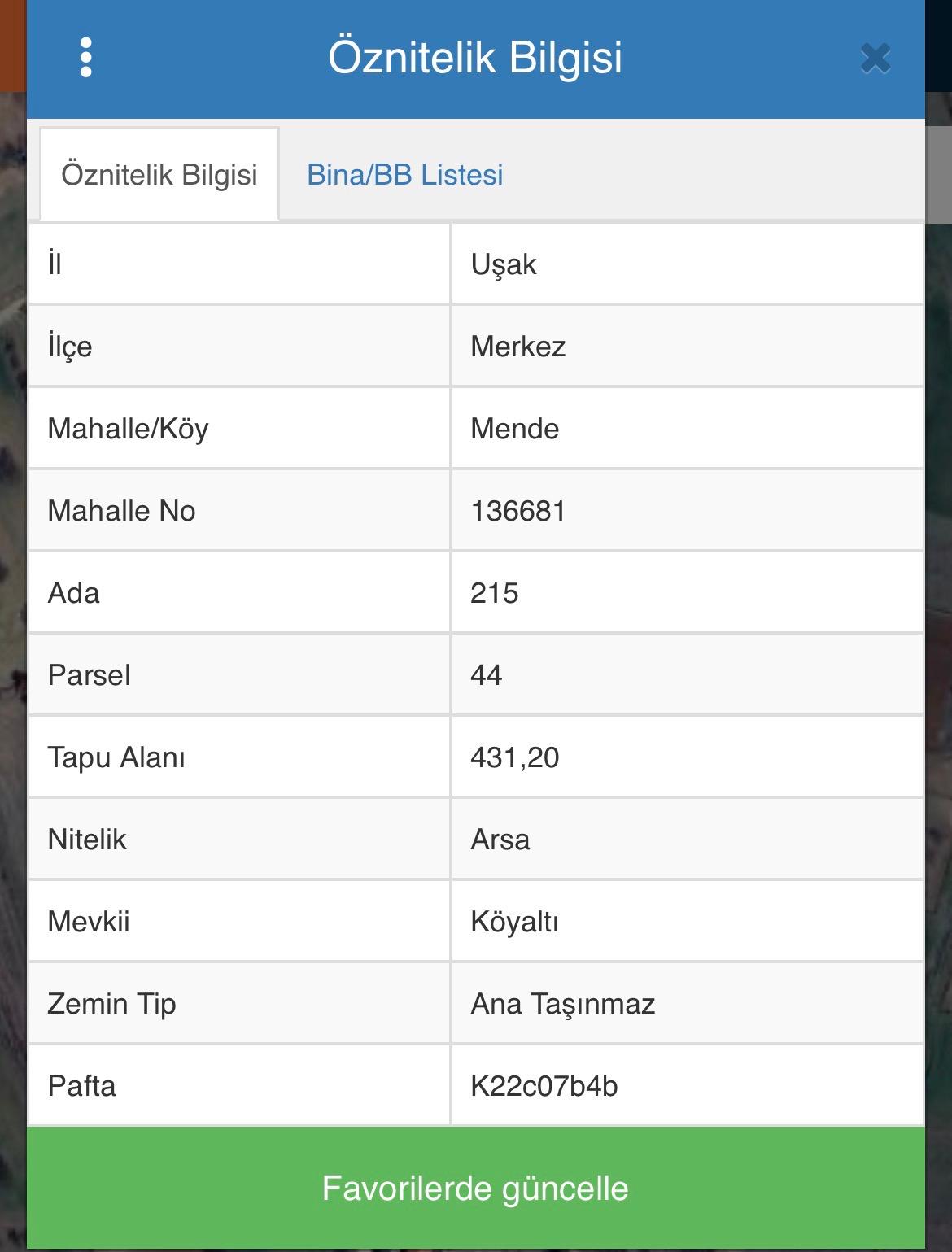Viewport: 952px width, 1252px height.
Task: Click the Merkez district value
Action: click(x=518, y=347)
